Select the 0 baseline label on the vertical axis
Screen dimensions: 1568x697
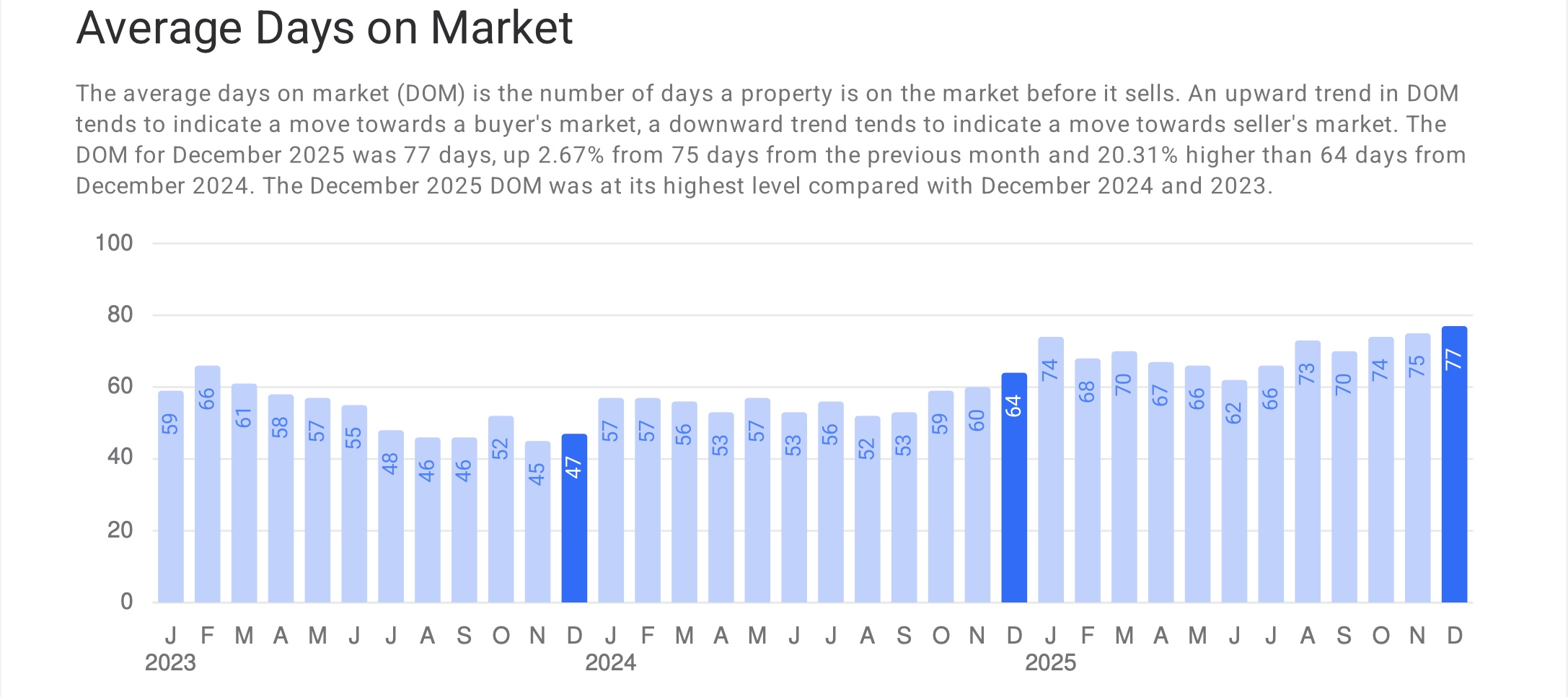pyautogui.click(x=126, y=601)
